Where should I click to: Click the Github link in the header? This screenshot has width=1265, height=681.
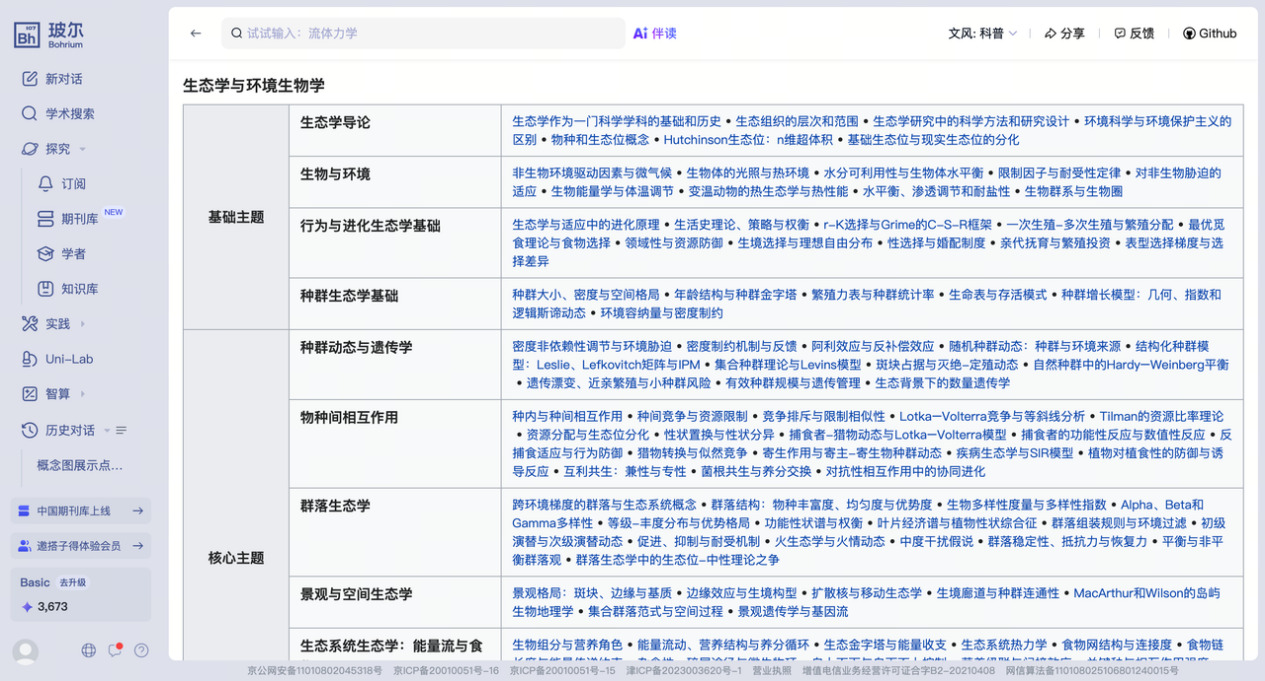click(x=1210, y=33)
